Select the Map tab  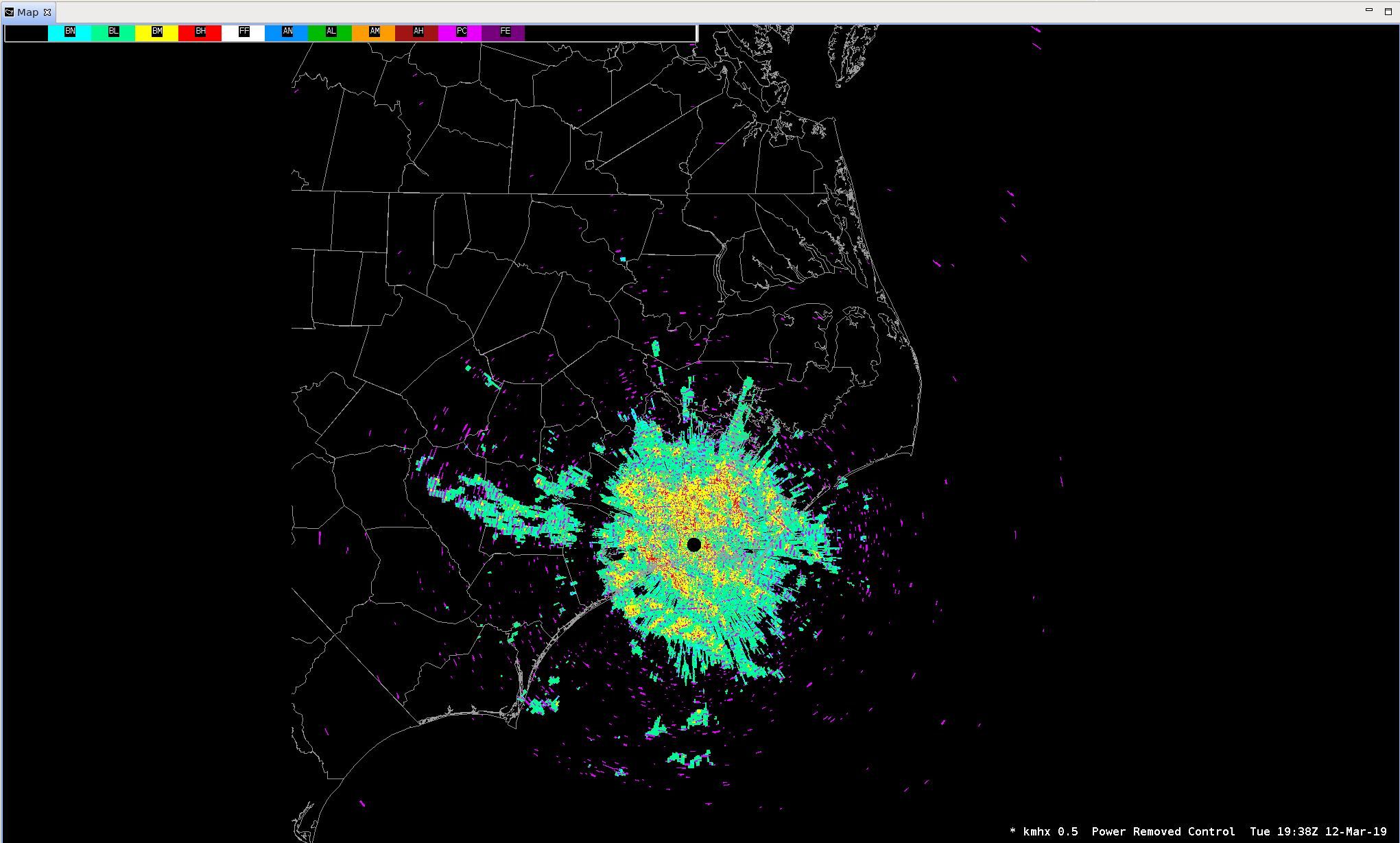pyautogui.click(x=27, y=12)
